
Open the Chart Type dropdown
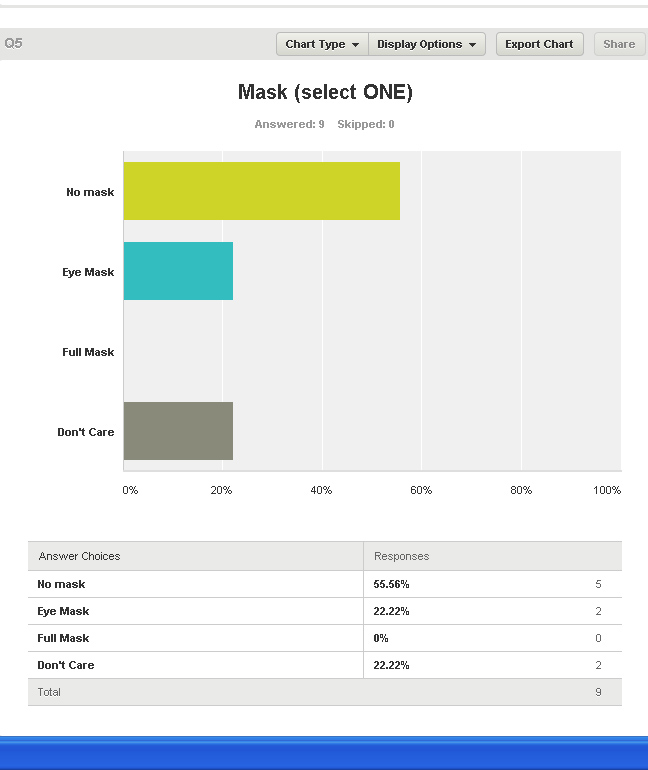tap(322, 44)
